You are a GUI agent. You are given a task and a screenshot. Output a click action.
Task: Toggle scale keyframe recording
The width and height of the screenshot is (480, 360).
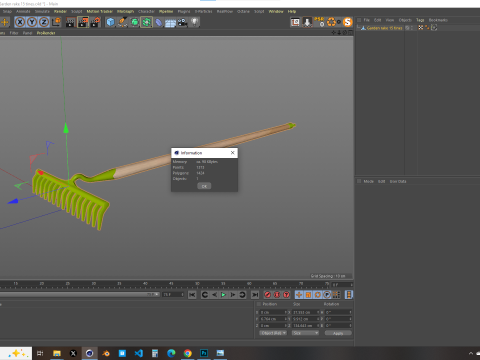click(308, 295)
